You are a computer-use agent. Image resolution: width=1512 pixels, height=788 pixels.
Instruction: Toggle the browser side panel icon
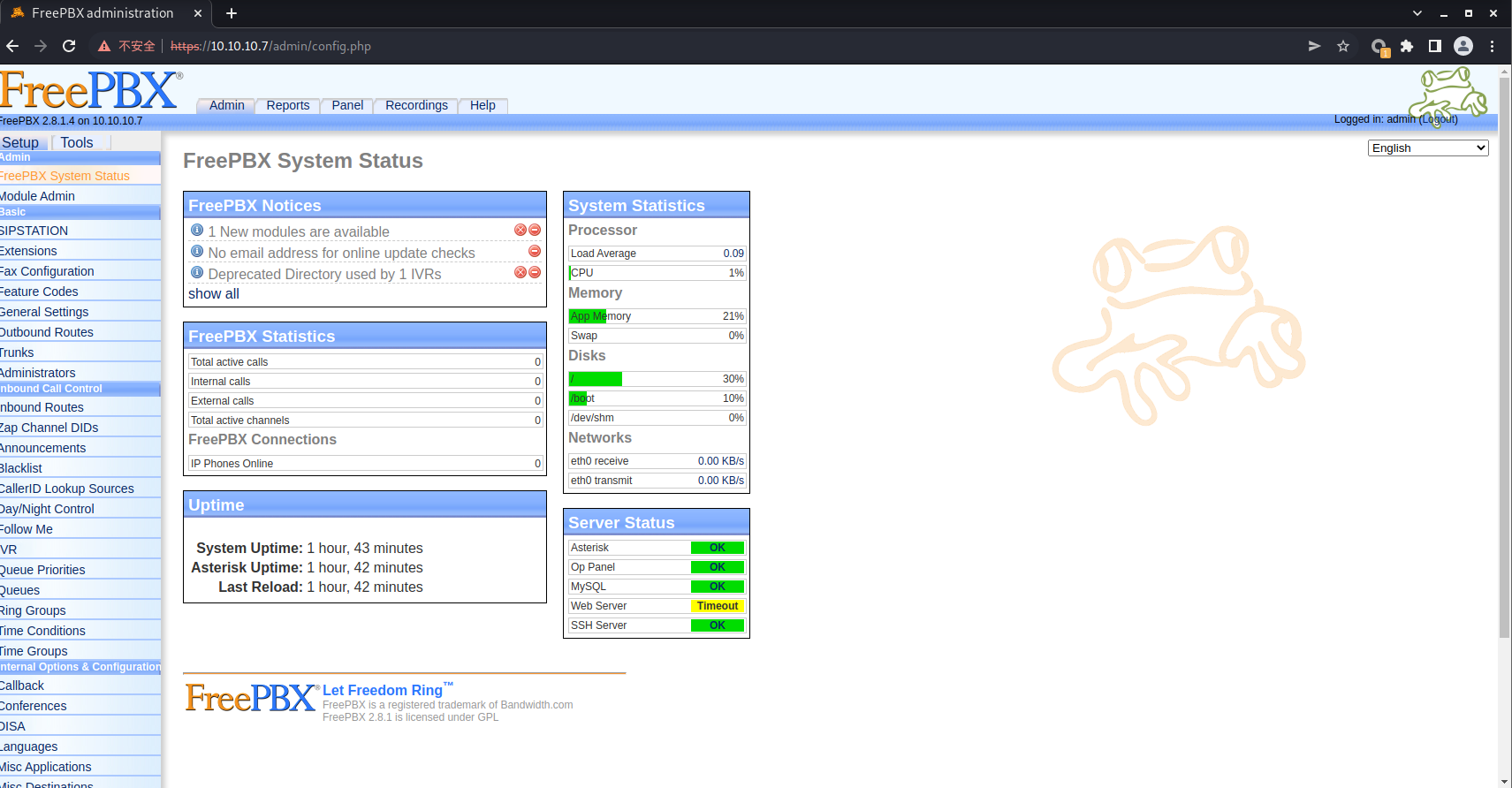(x=1435, y=46)
